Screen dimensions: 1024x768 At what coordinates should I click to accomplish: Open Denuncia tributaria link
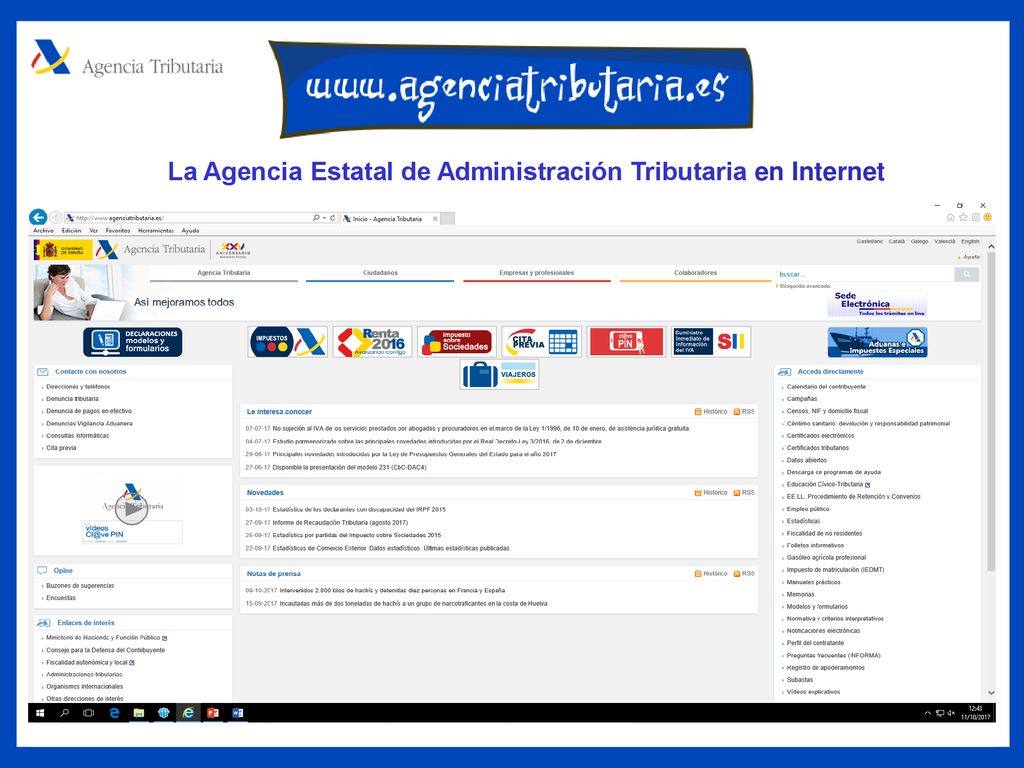pos(72,399)
